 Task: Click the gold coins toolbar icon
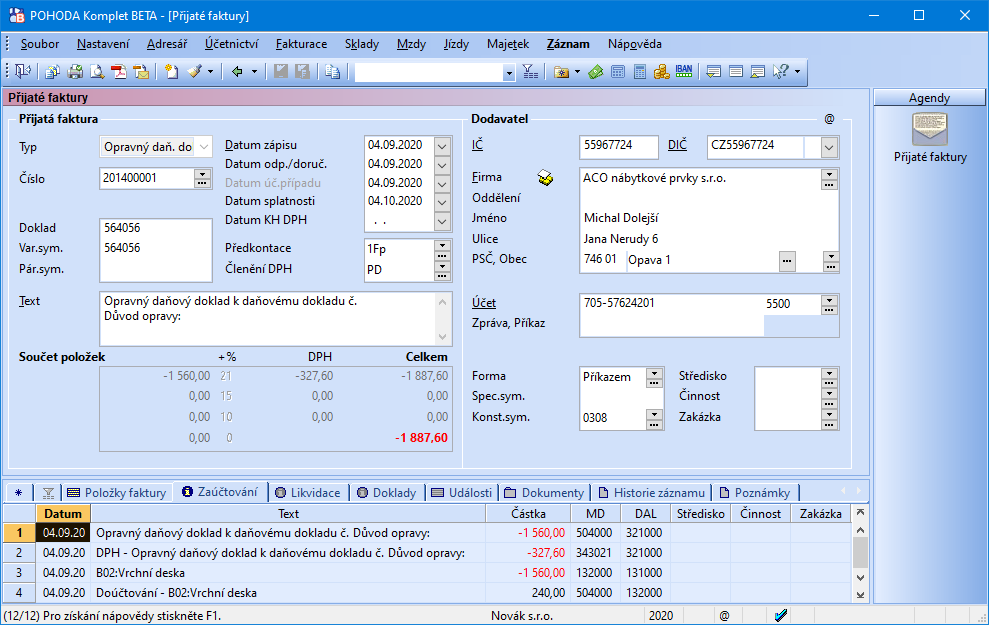(x=662, y=72)
